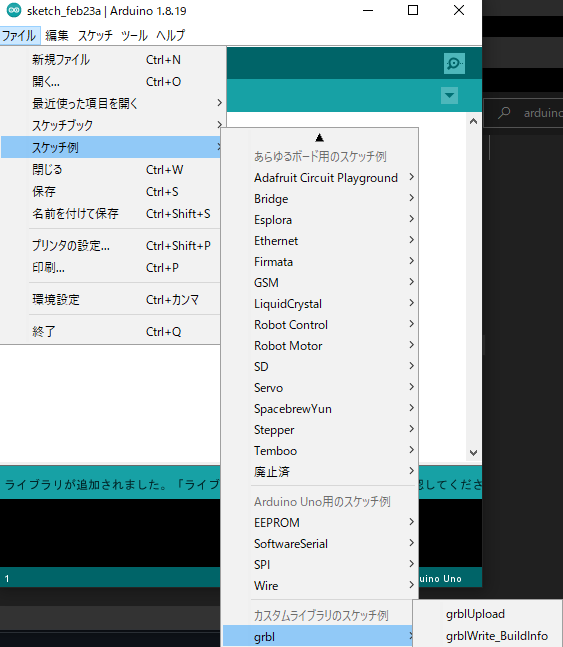Open 環境設定 preferences entry

[111, 300]
